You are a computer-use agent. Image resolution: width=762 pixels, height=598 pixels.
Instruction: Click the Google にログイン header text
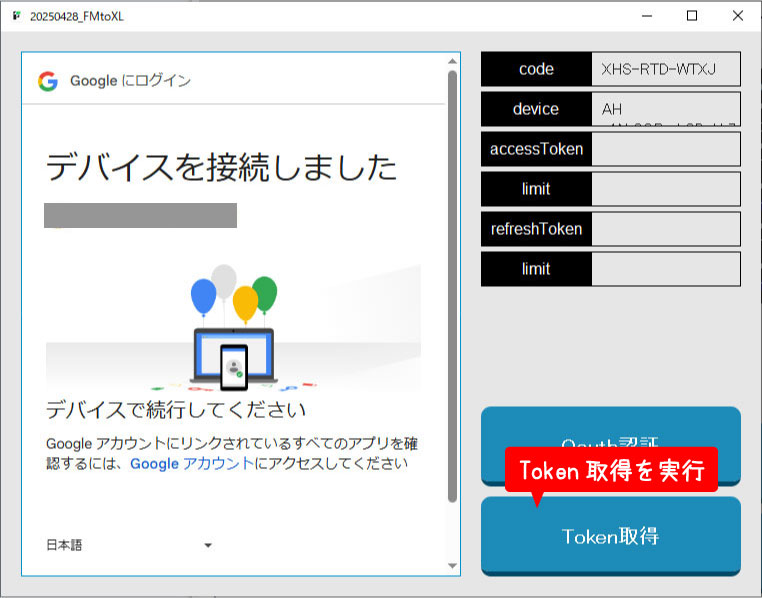click(x=130, y=81)
